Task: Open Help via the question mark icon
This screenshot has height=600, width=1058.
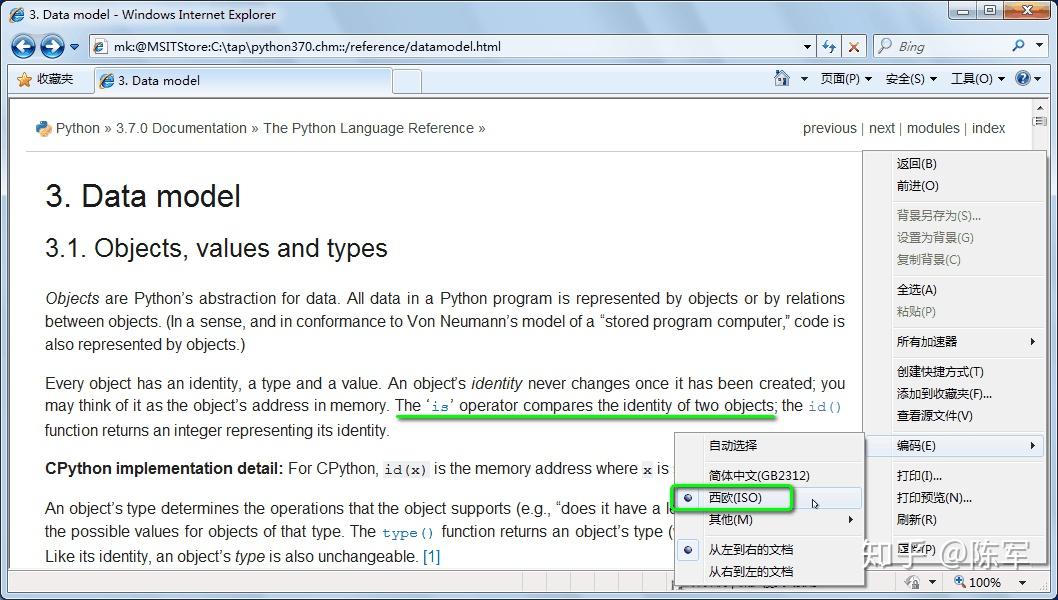Action: coord(1022,78)
